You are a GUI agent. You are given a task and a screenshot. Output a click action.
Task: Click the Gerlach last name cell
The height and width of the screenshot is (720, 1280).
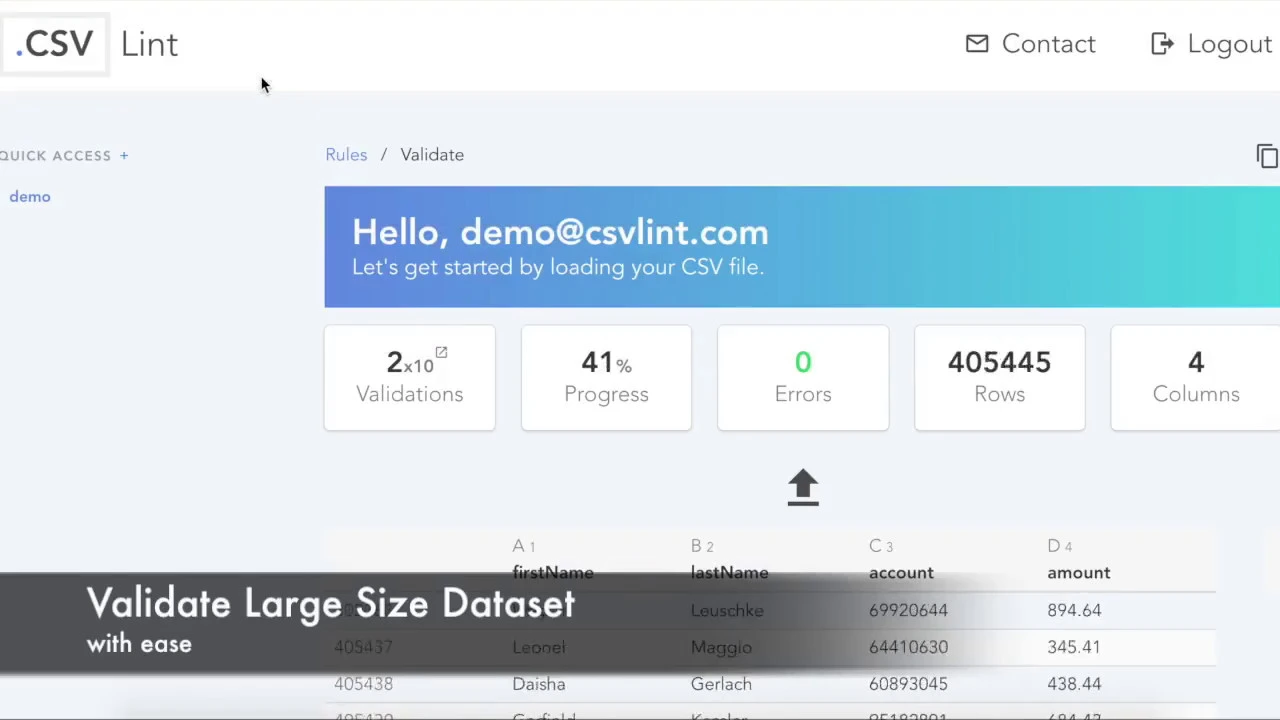click(720, 684)
